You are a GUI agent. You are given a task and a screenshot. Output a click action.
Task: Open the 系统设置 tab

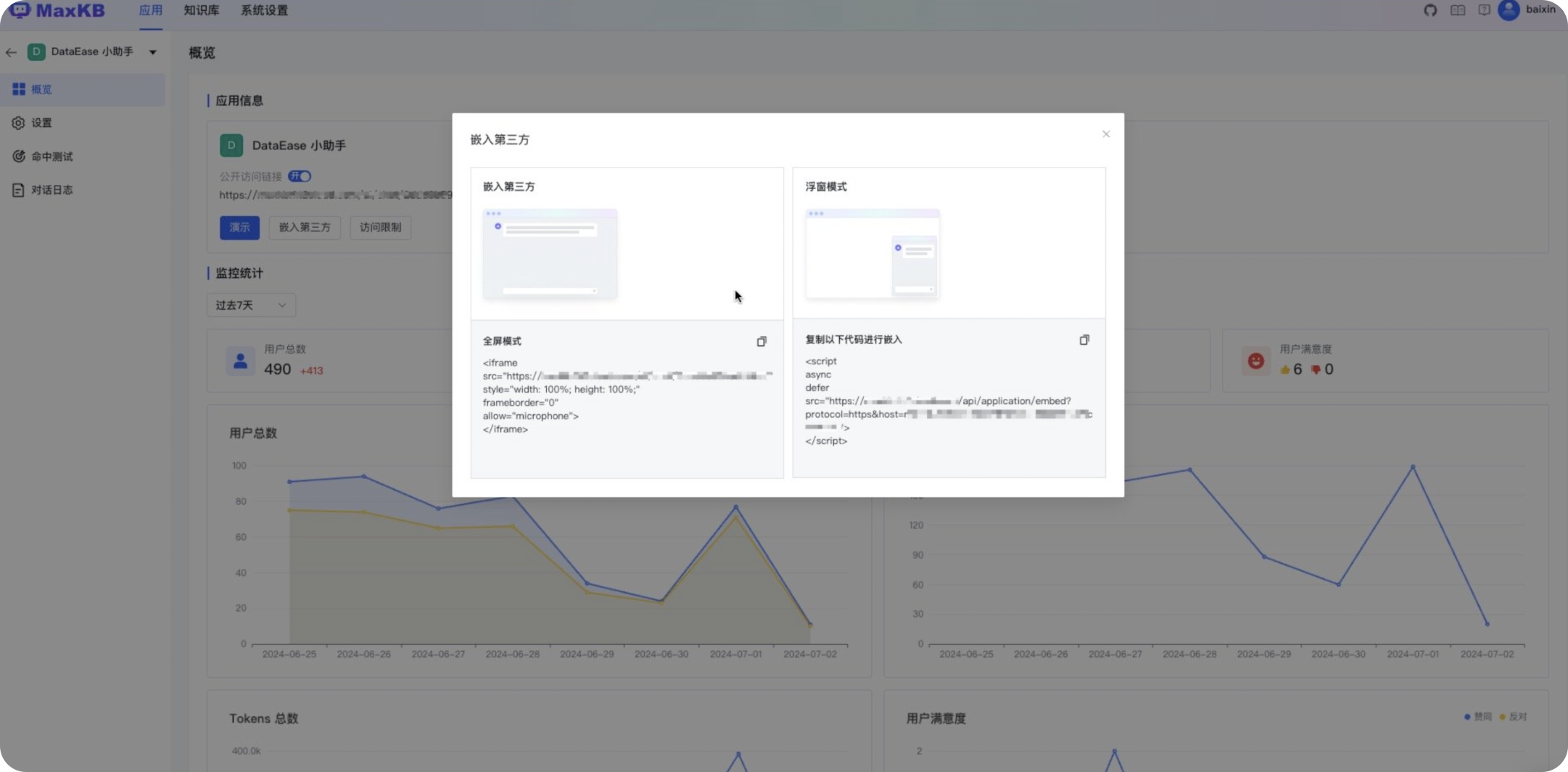(x=265, y=10)
